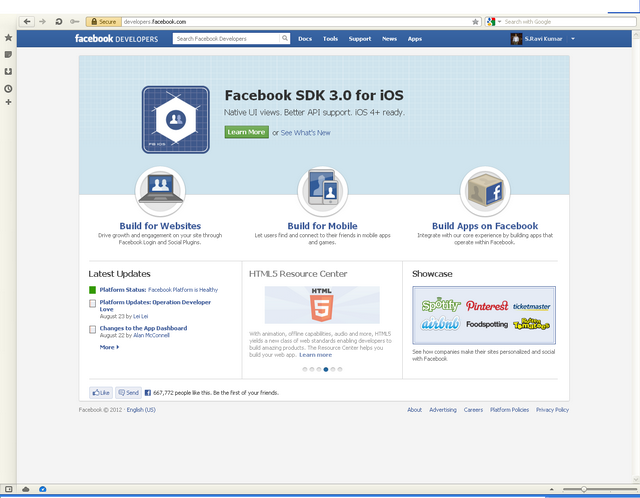
Task: Click the cloud sync status icon
Action: pos(26,489)
